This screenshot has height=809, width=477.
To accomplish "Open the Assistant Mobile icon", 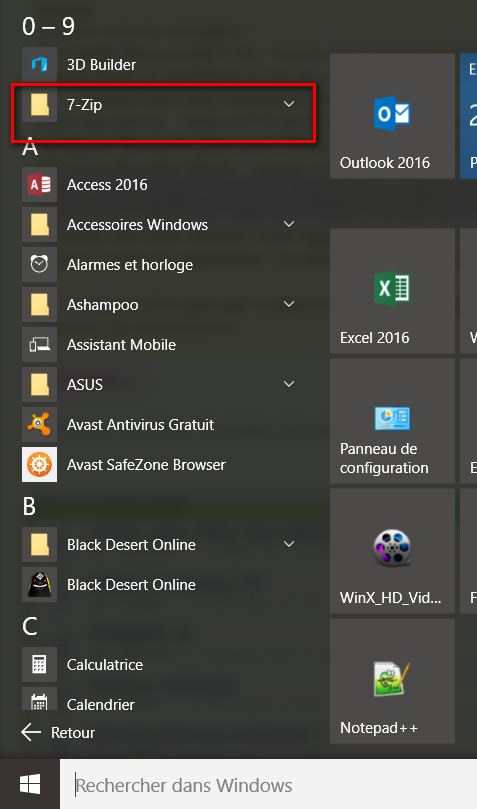I will [39, 345].
